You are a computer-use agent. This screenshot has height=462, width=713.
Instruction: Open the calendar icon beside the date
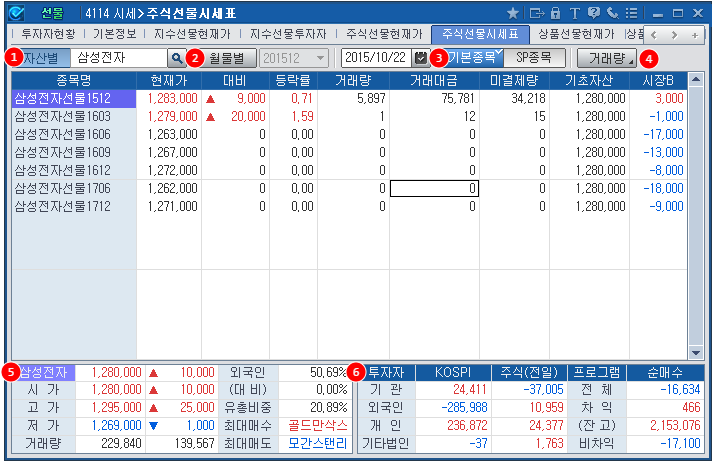[x=421, y=58]
